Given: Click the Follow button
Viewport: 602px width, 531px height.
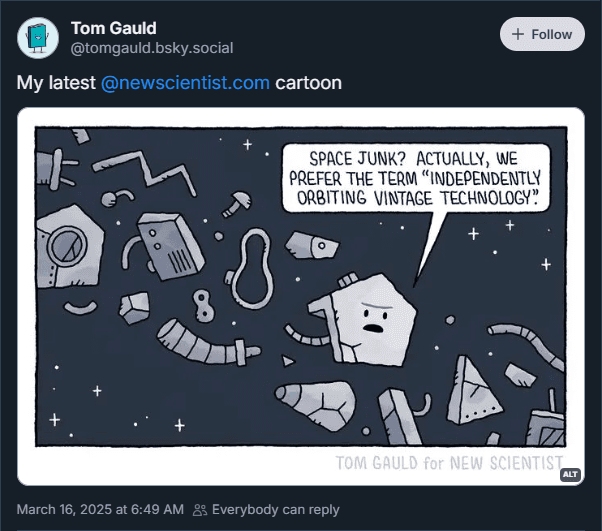Looking at the screenshot, I should 541,34.
